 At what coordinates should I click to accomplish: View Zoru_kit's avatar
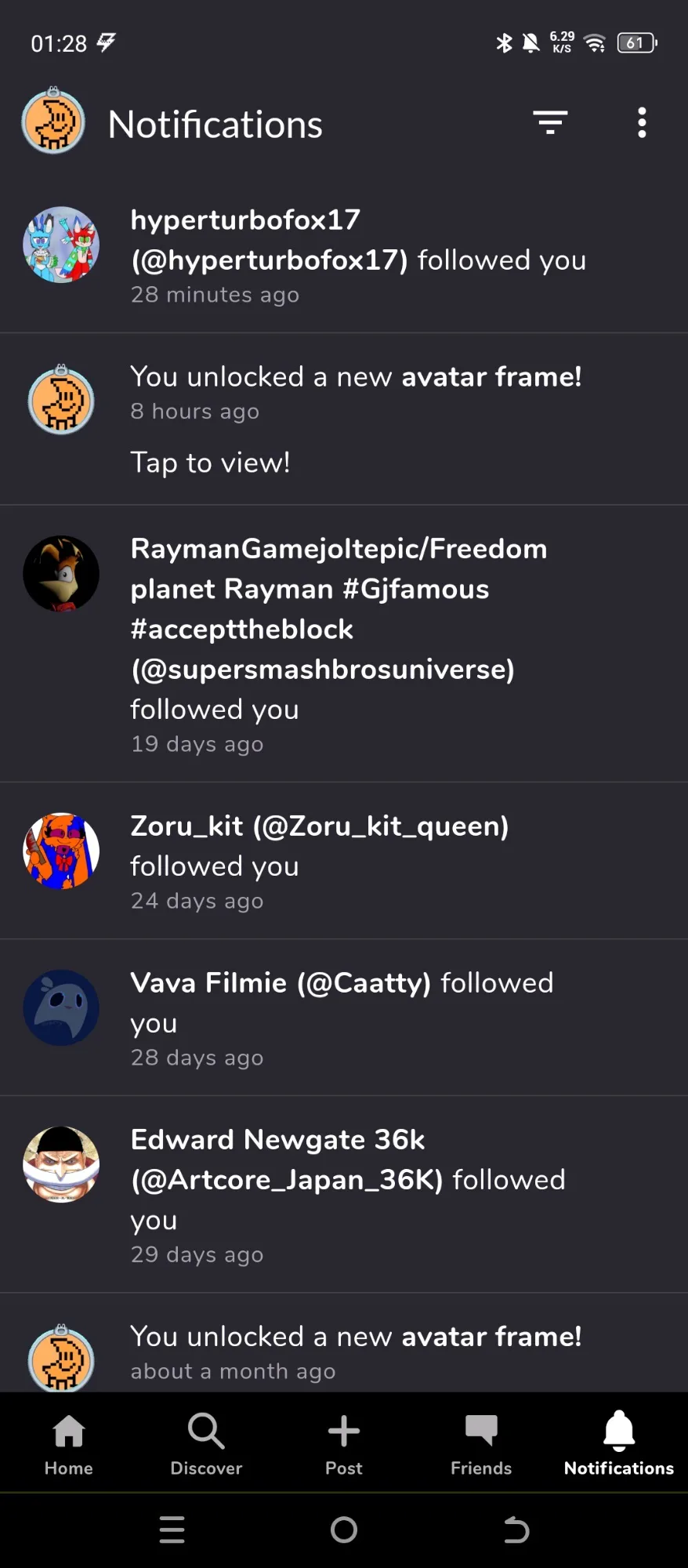click(61, 851)
